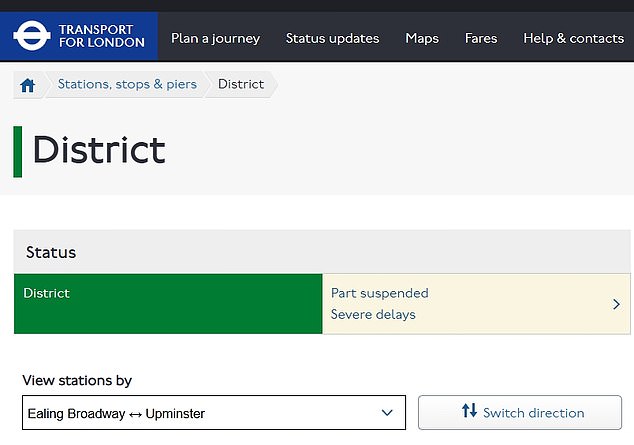Image resolution: width=634 pixels, height=445 pixels.
Task: Open the Ealing Broadway ↔ Upminster dropdown
Action: point(214,413)
